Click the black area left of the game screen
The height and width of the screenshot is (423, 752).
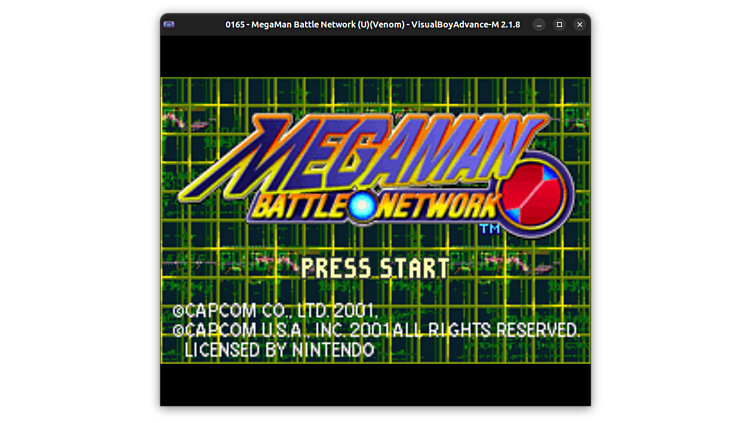tap(80, 220)
